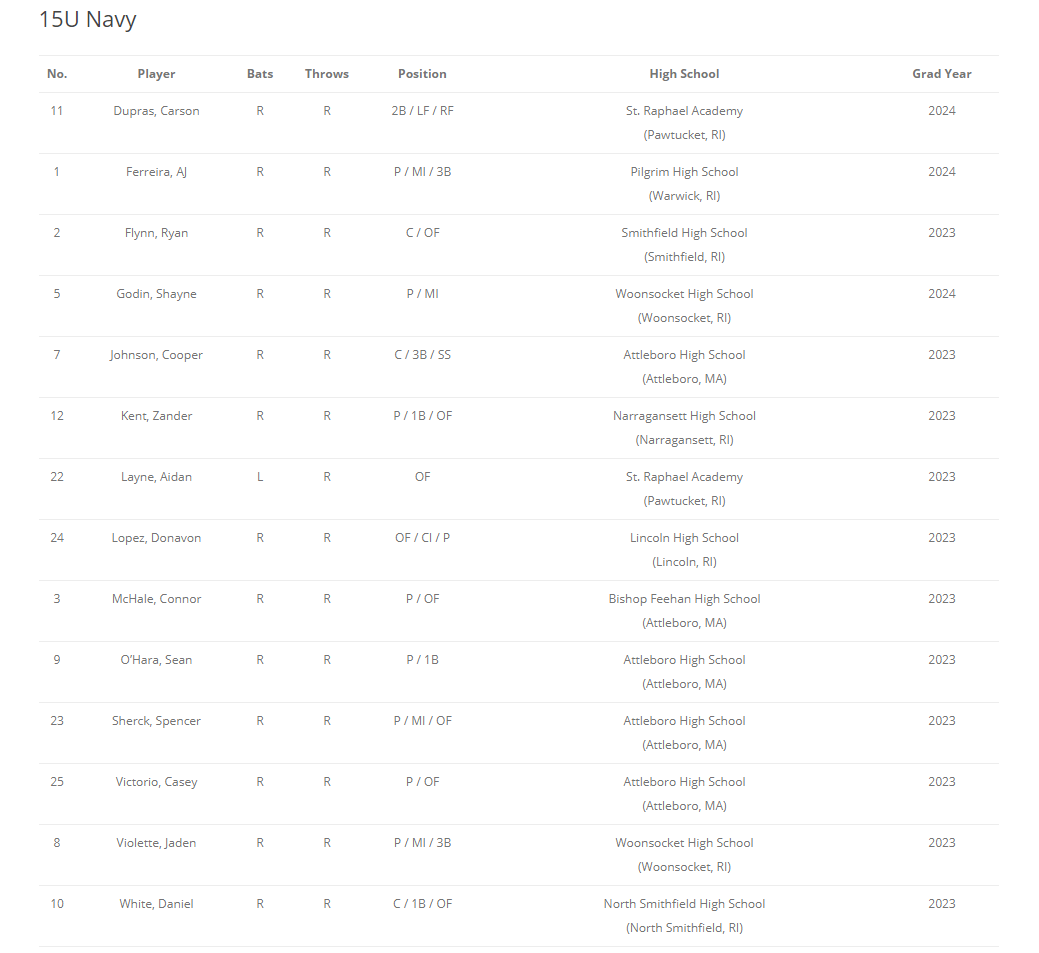Click the Bats column header
The height and width of the screenshot is (953, 1039).
click(x=260, y=74)
